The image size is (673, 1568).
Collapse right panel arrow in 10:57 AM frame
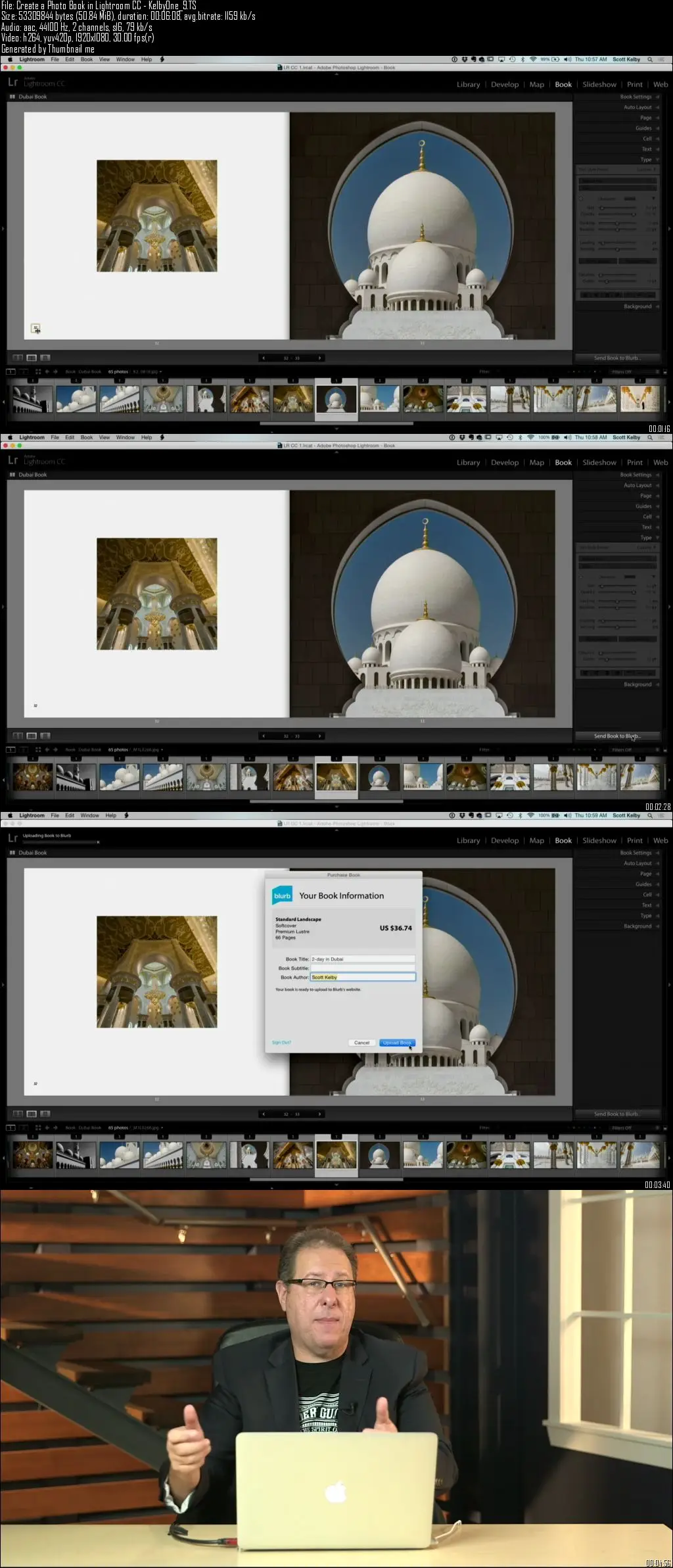click(x=670, y=229)
